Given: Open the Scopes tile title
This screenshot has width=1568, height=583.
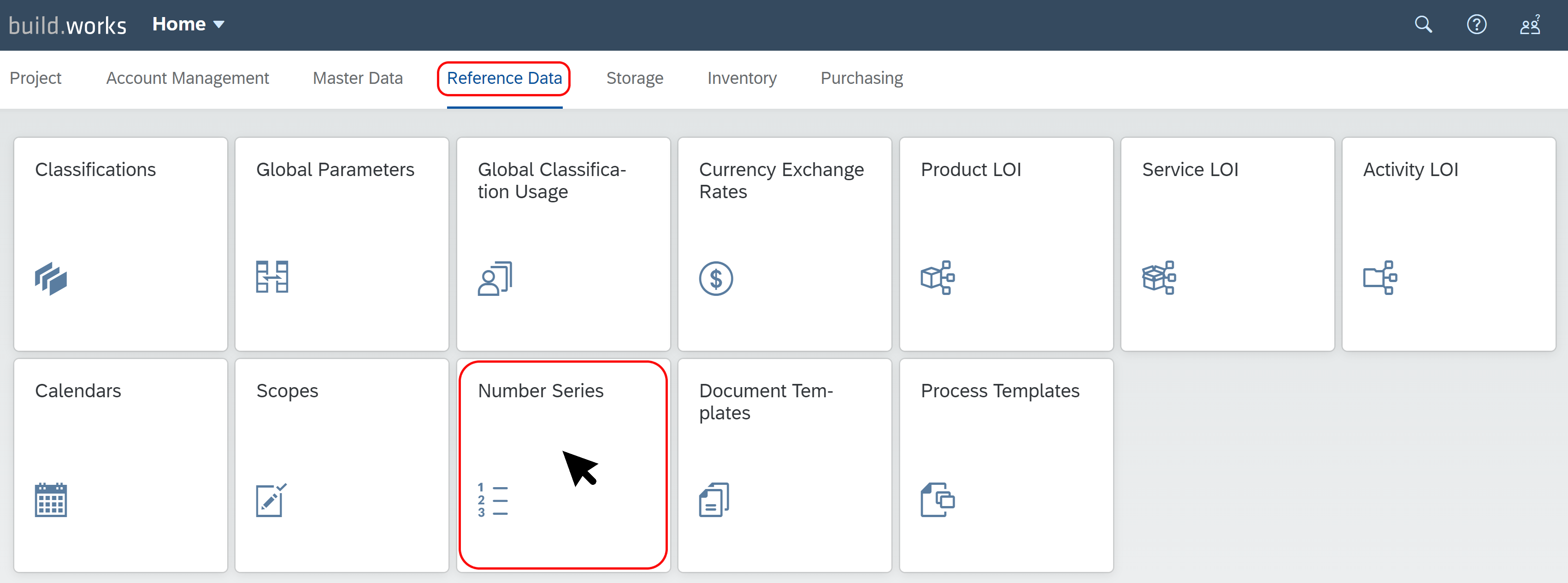Looking at the screenshot, I should click(287, 391).
